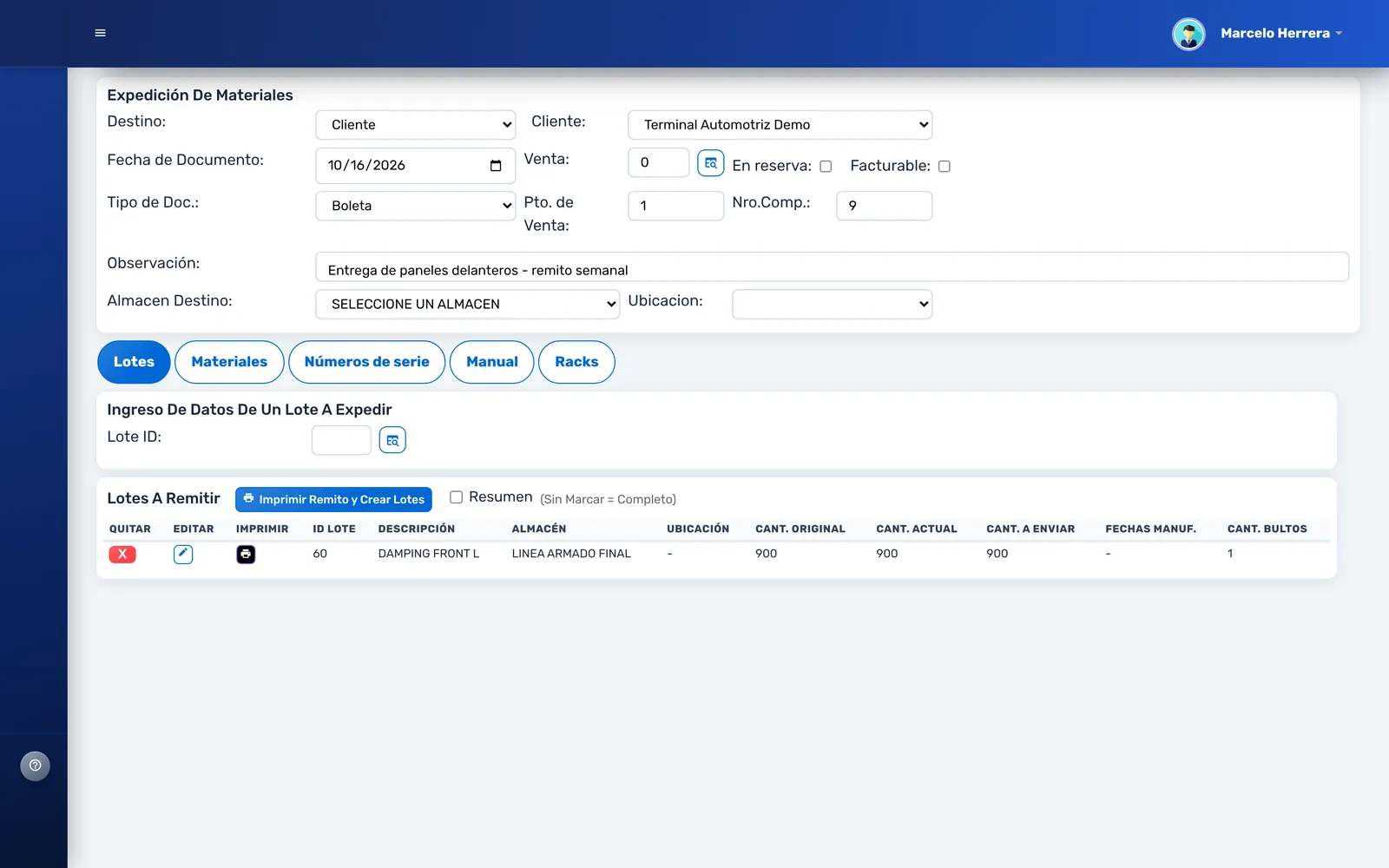Viewport: 1389px width, 868px height.
Task: Open the Números de serie tab
Action: coord(367,362)
